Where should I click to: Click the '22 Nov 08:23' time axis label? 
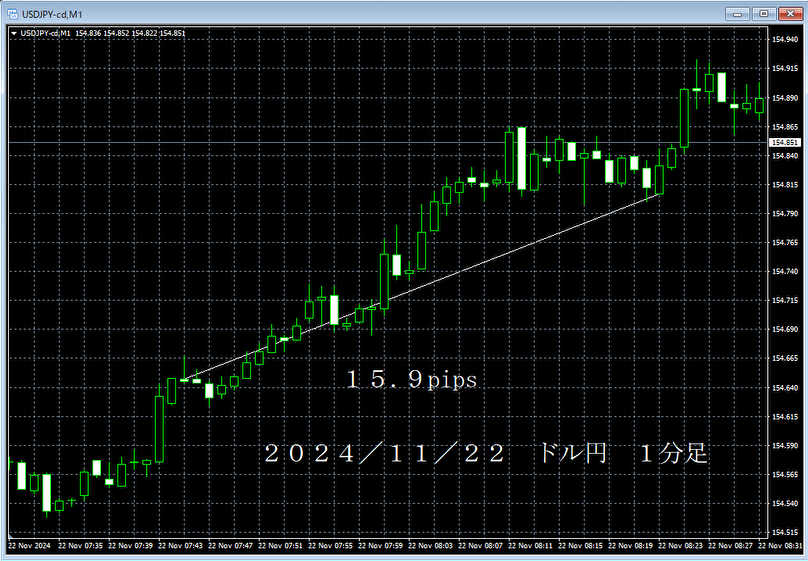tap(680, 546)
